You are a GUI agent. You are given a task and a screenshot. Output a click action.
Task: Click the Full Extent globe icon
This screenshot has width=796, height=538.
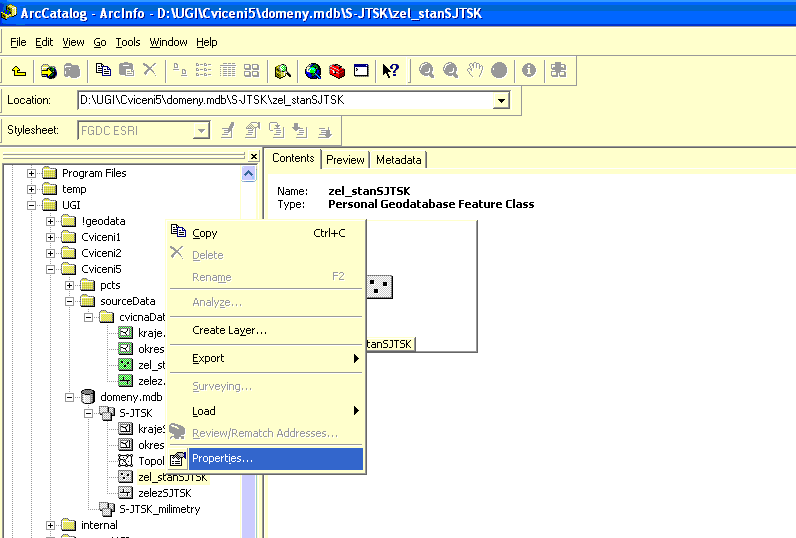coord(499,70)
